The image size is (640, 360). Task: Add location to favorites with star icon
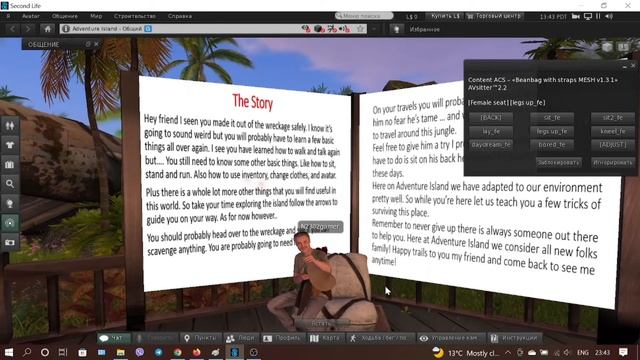pyautogui.click(x=360, y=29)
